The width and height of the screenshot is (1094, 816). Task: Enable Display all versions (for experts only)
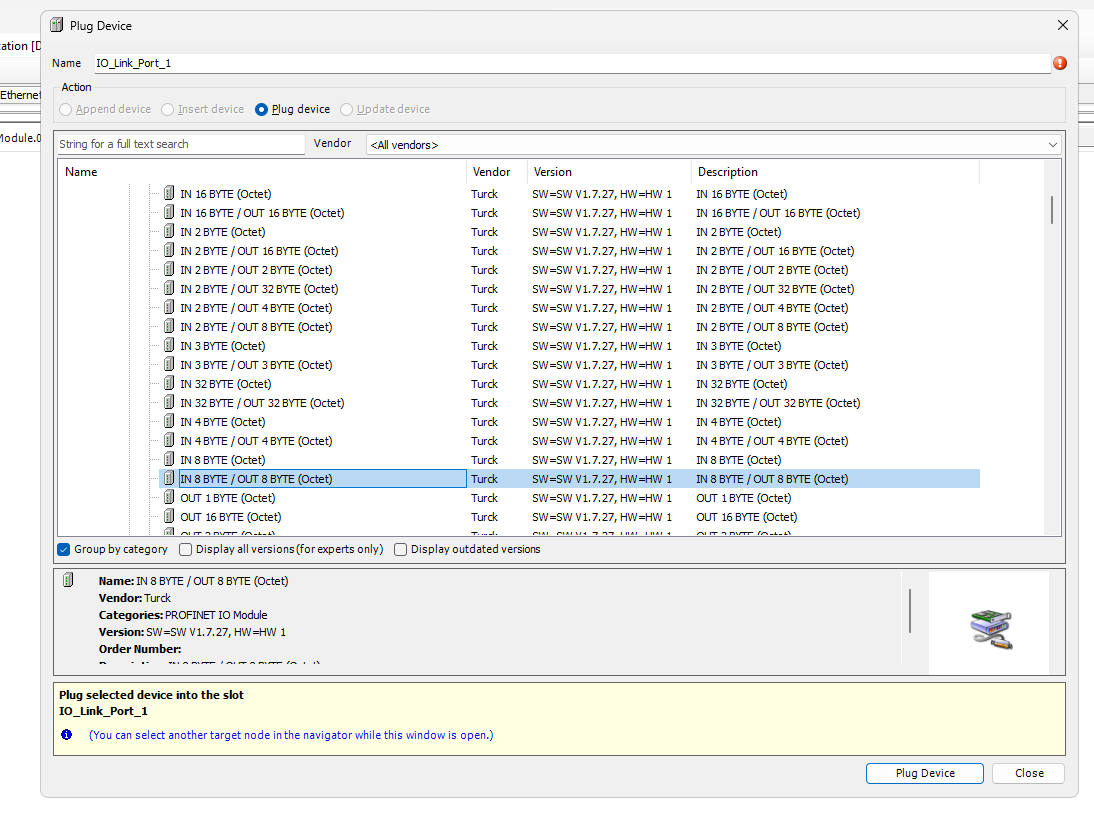pyautogui.click(x=186, y=550)
